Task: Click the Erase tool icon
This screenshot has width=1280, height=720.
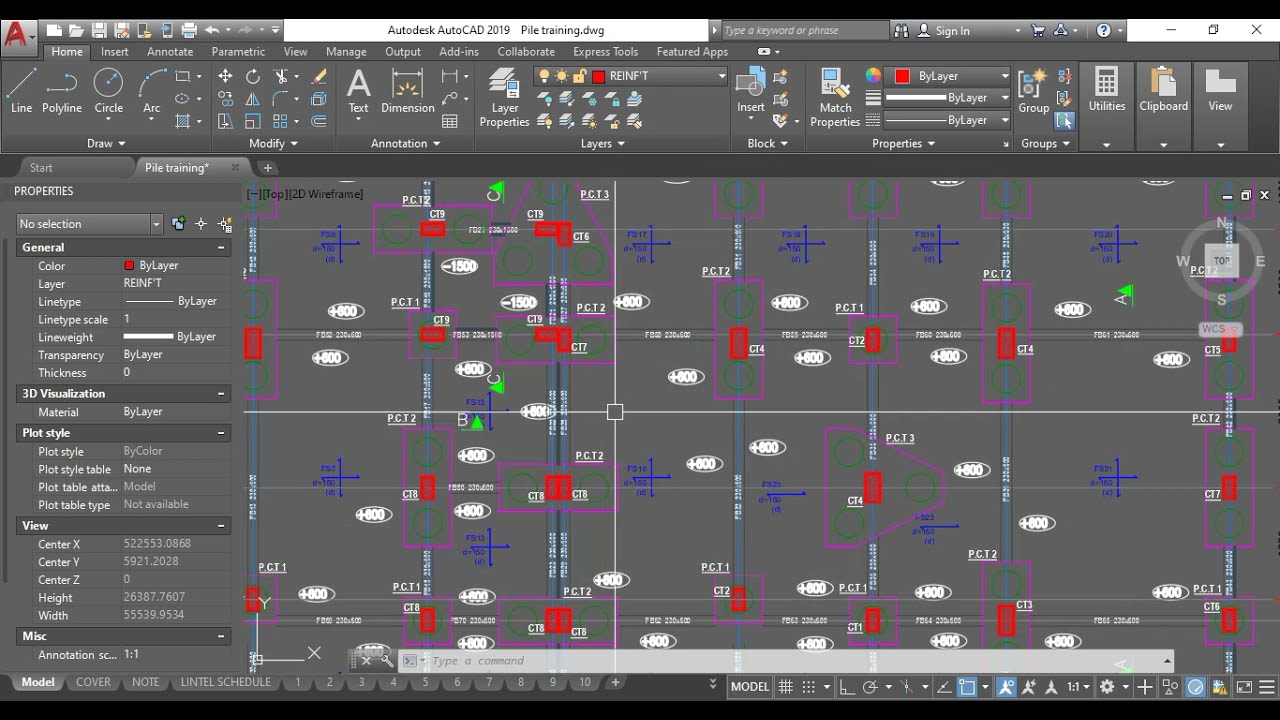Action: point(319,76)
